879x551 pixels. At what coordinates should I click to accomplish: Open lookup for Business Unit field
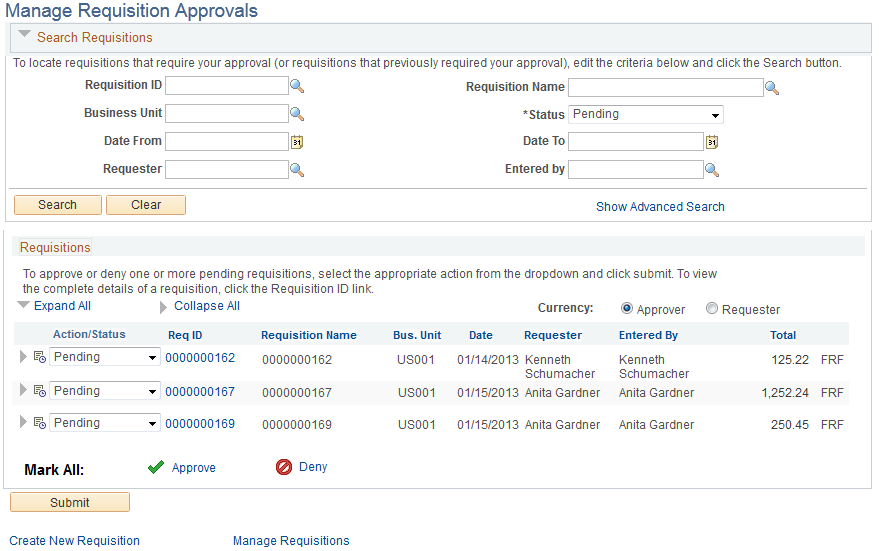pyautogui.click(x=297, y=114)
